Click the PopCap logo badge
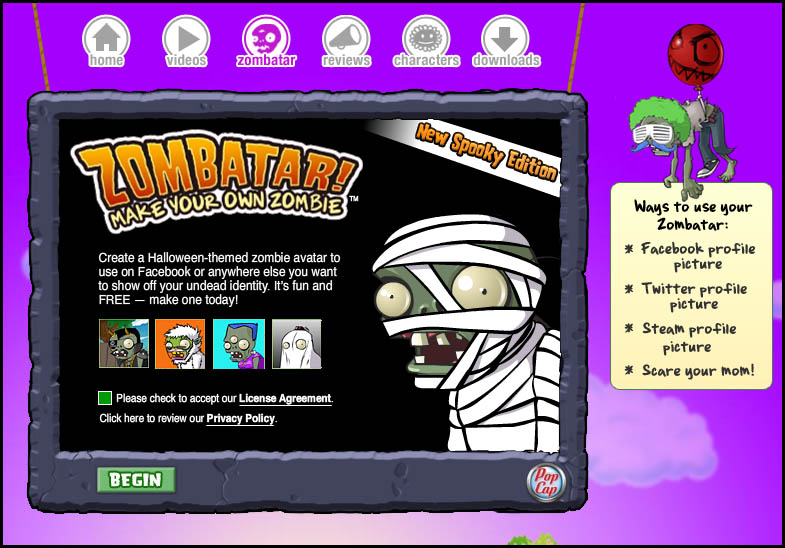The image size is (785, 548). pos(546,482)
